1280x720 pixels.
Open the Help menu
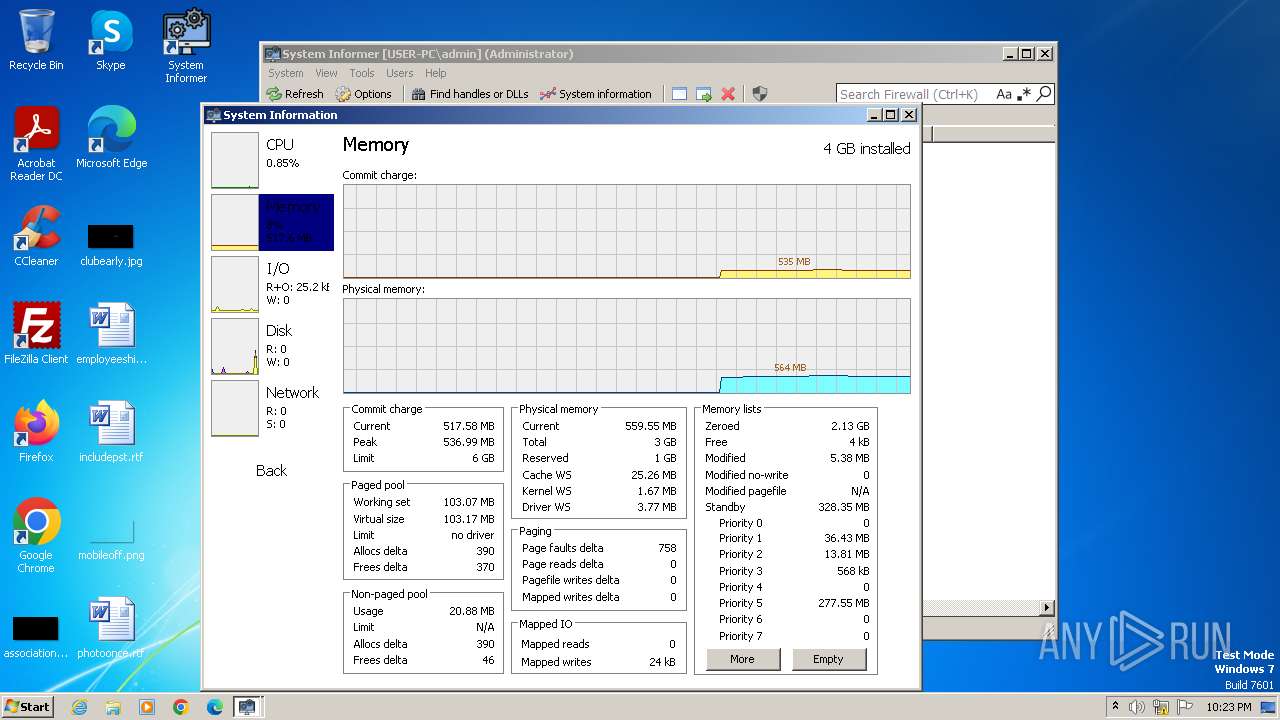point(435,73)
